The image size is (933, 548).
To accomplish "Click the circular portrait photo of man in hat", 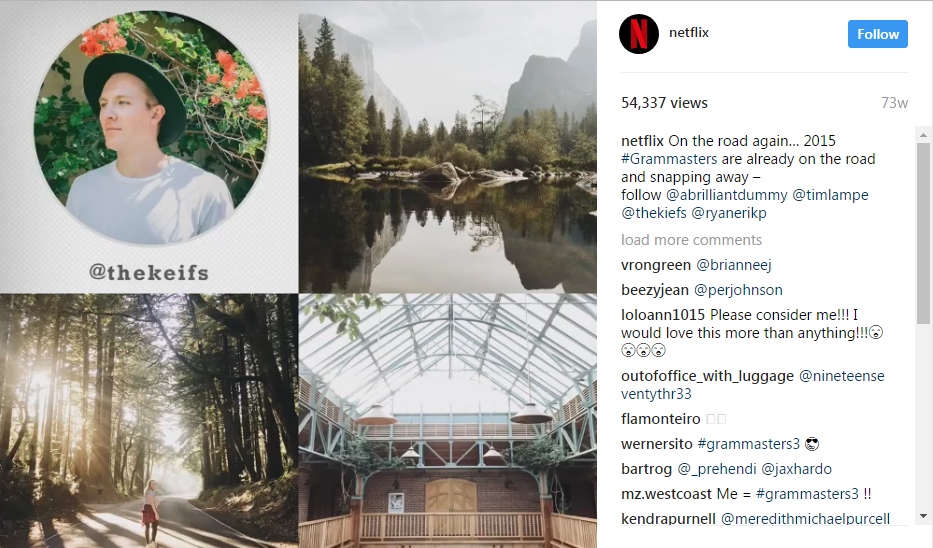I will pos(150,128).
